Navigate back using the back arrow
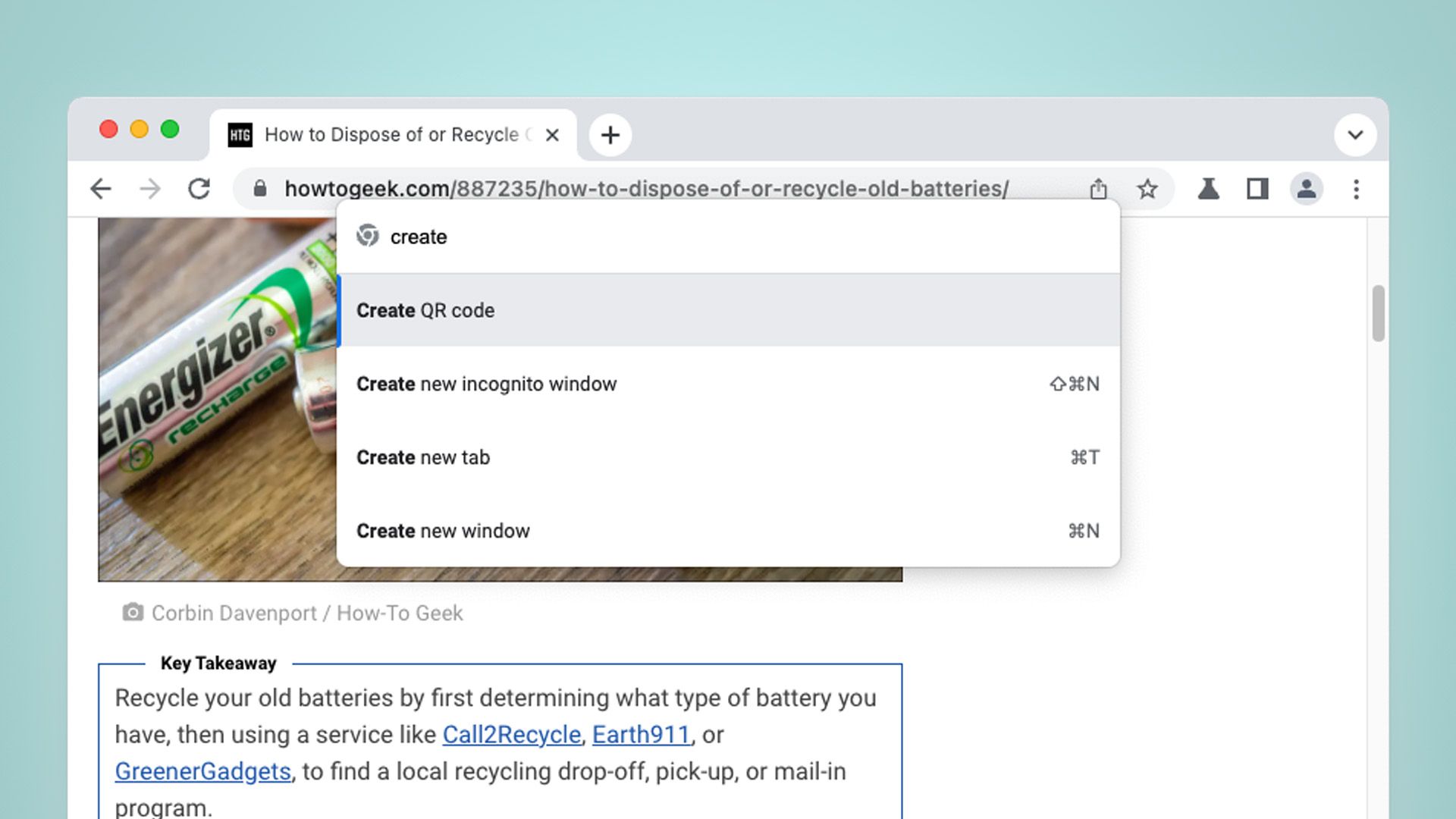The image size is (1456, 819). (101, 189)
